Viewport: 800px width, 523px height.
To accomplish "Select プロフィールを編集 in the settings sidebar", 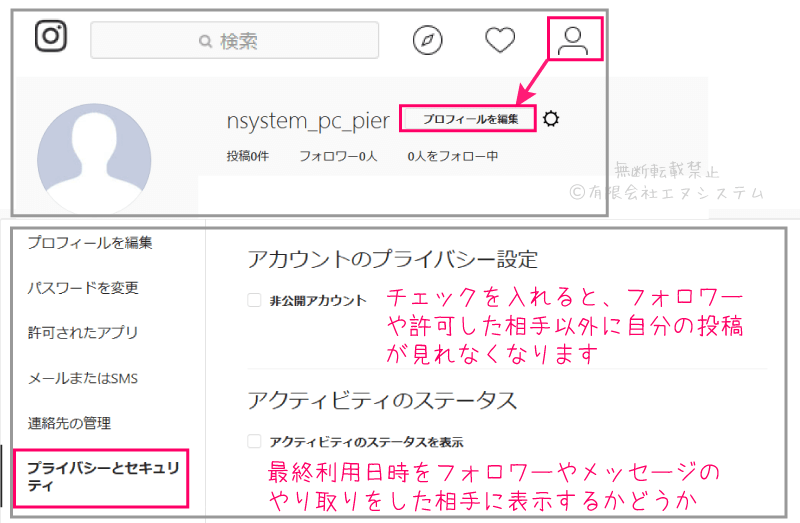I will [x=90, y=243].
